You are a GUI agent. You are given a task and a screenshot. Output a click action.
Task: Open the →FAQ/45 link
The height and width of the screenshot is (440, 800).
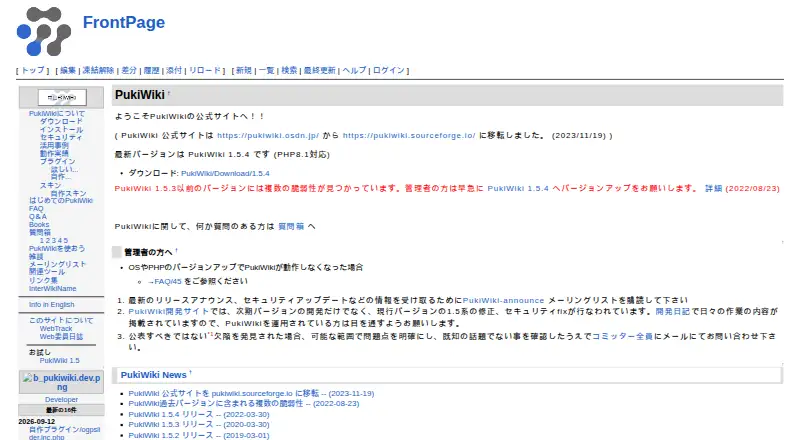[x=164, y=281]
